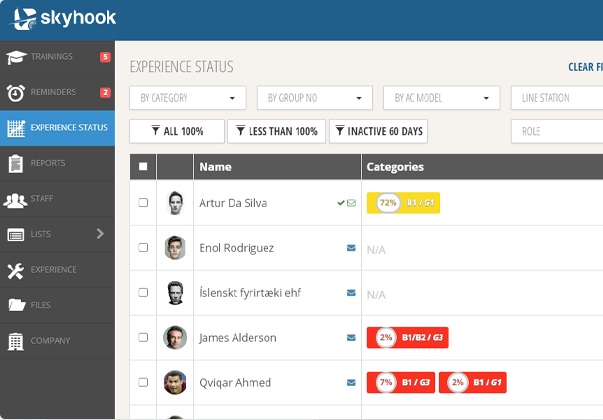Tick the checkbox for Artur Da Silva
603x420 pixels.
[x=143, y=203]
